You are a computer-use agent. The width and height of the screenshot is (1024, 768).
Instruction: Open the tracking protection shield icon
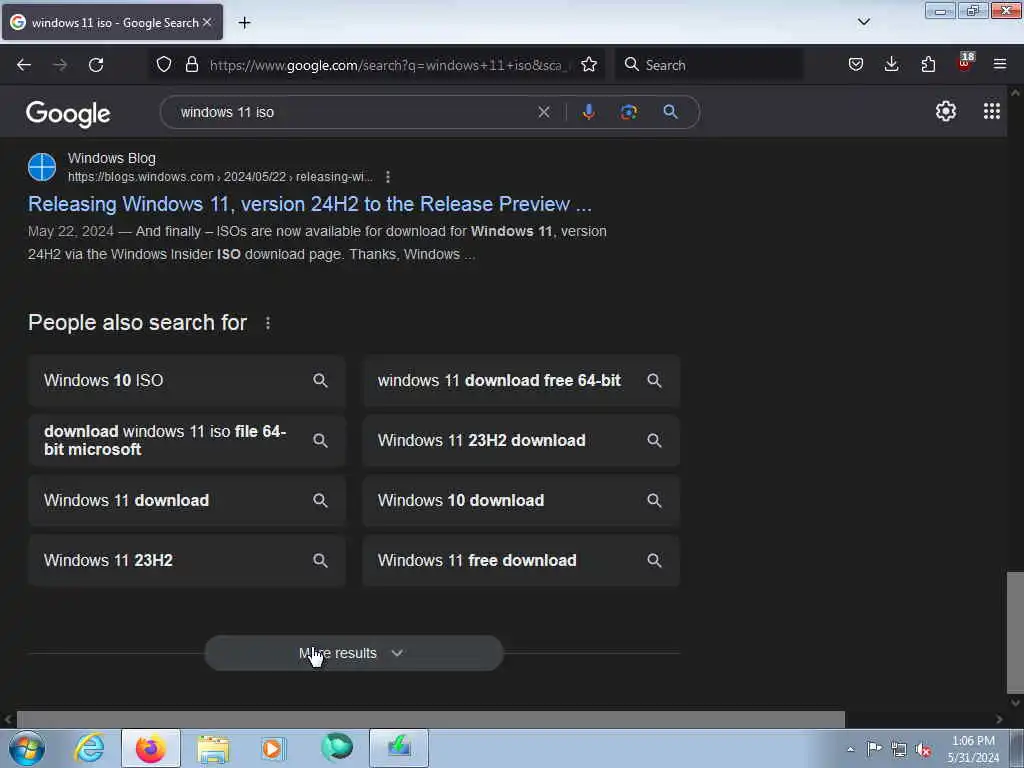tap(164, 64)
